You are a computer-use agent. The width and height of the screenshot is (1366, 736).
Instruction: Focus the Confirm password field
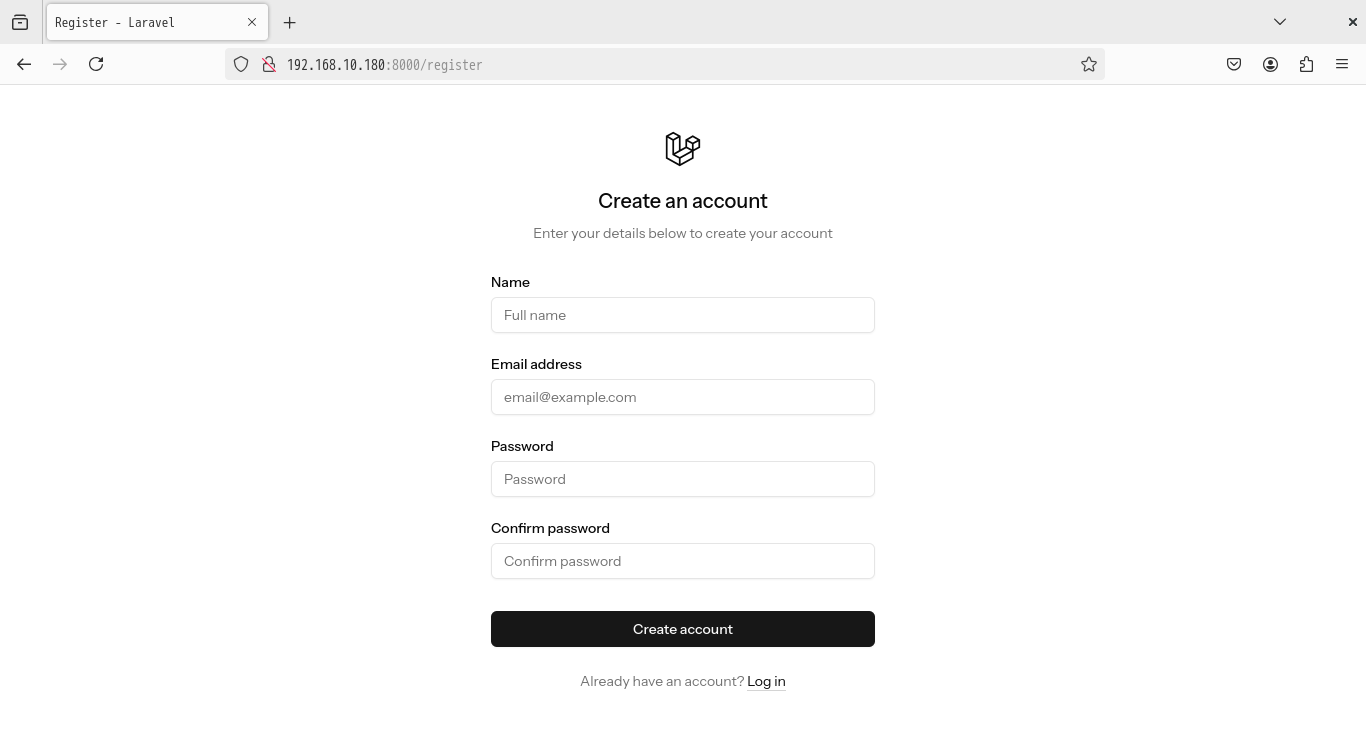[x=683, y=561]
